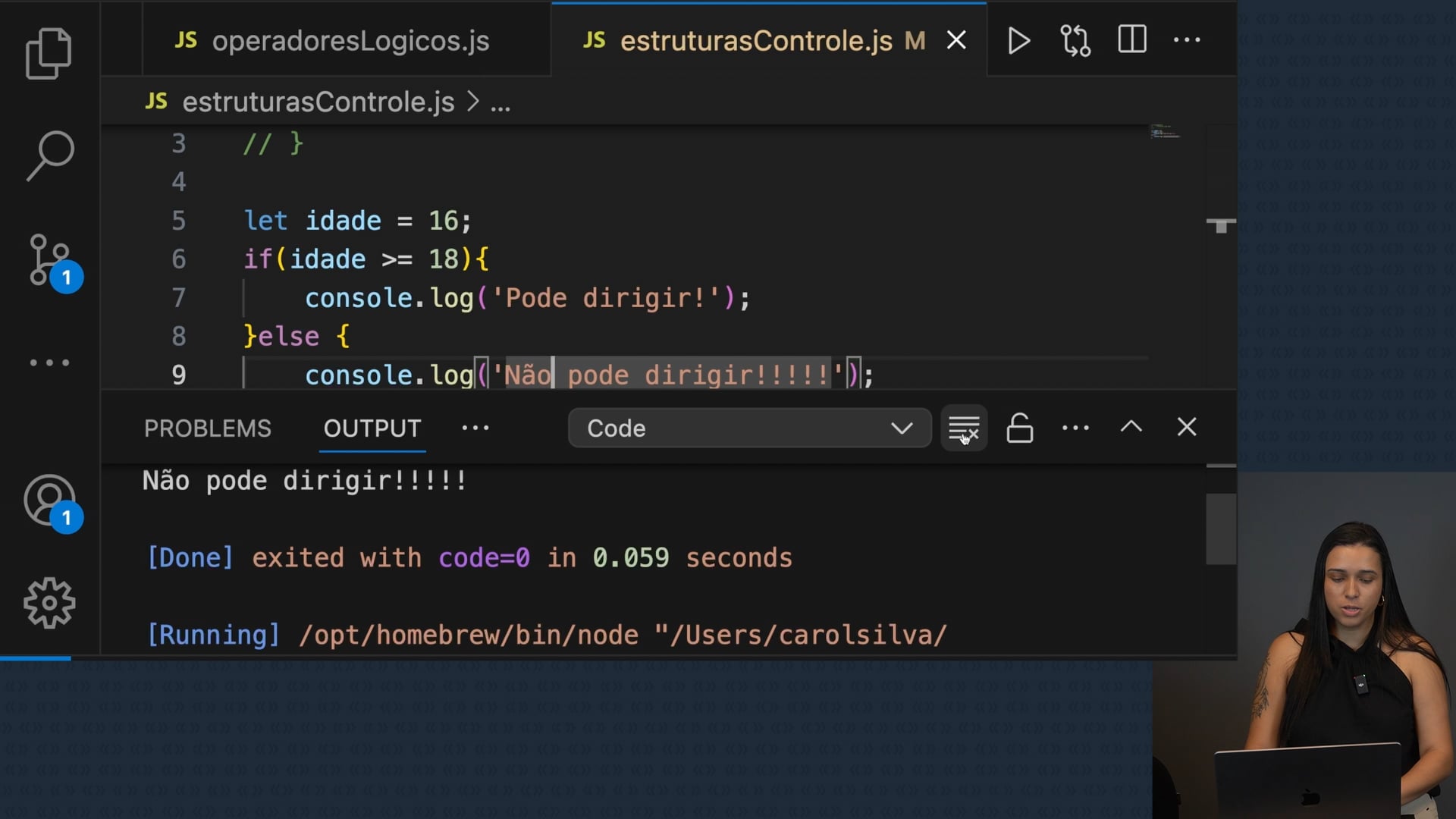The width and height of the screenshot is (1456, 819).
Task: Expand hidden panel tabs ellipsis
Action: (475, 428)
